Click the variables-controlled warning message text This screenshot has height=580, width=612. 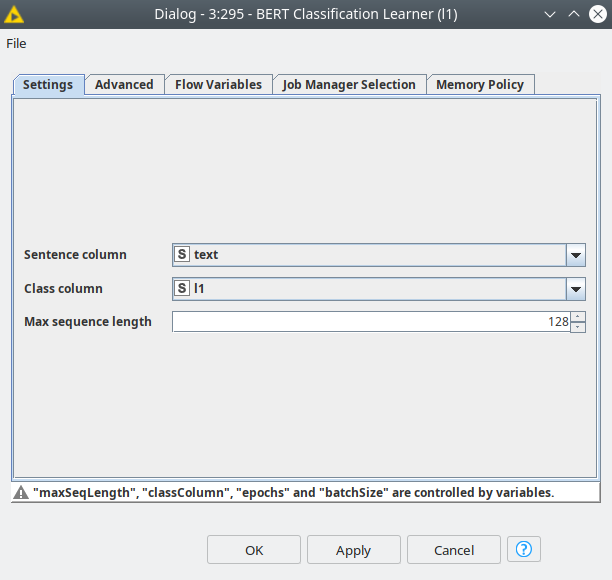[x=294, y=493]
